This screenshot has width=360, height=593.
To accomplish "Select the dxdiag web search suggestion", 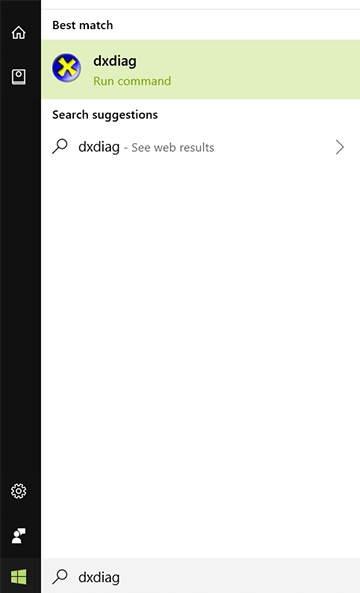I will (x=200, y=147).
